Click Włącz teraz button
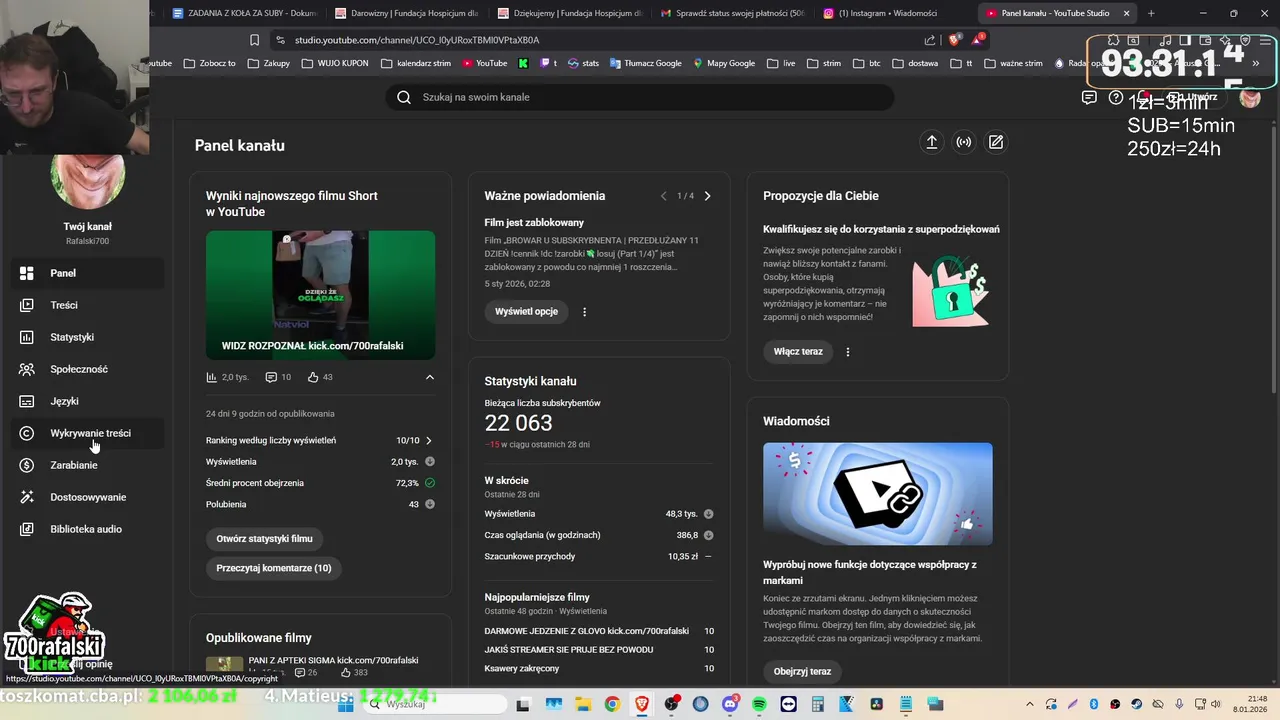 tap(798, 351)
